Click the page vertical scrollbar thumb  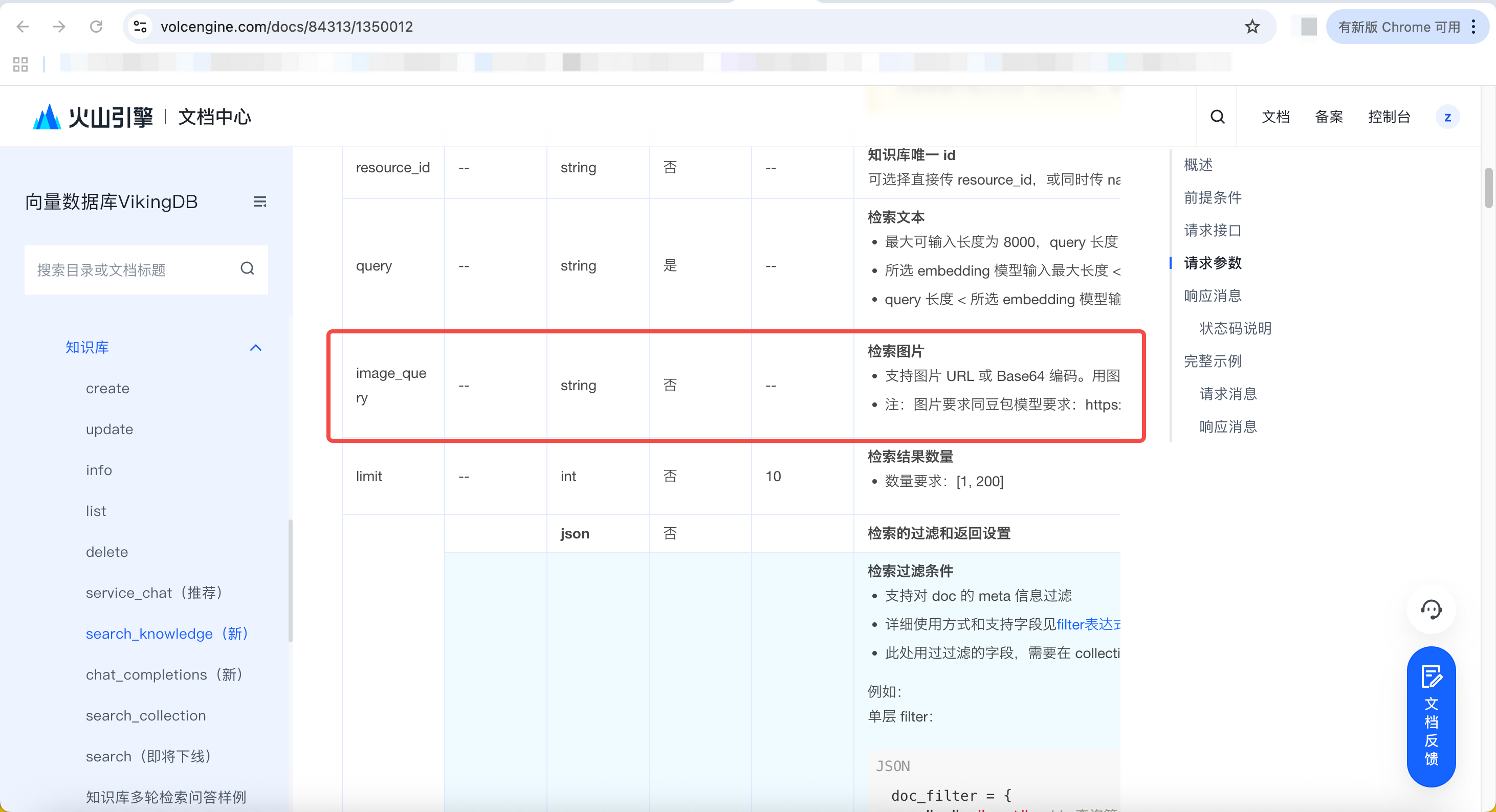pyautogui.click(x=1488, y=188)
